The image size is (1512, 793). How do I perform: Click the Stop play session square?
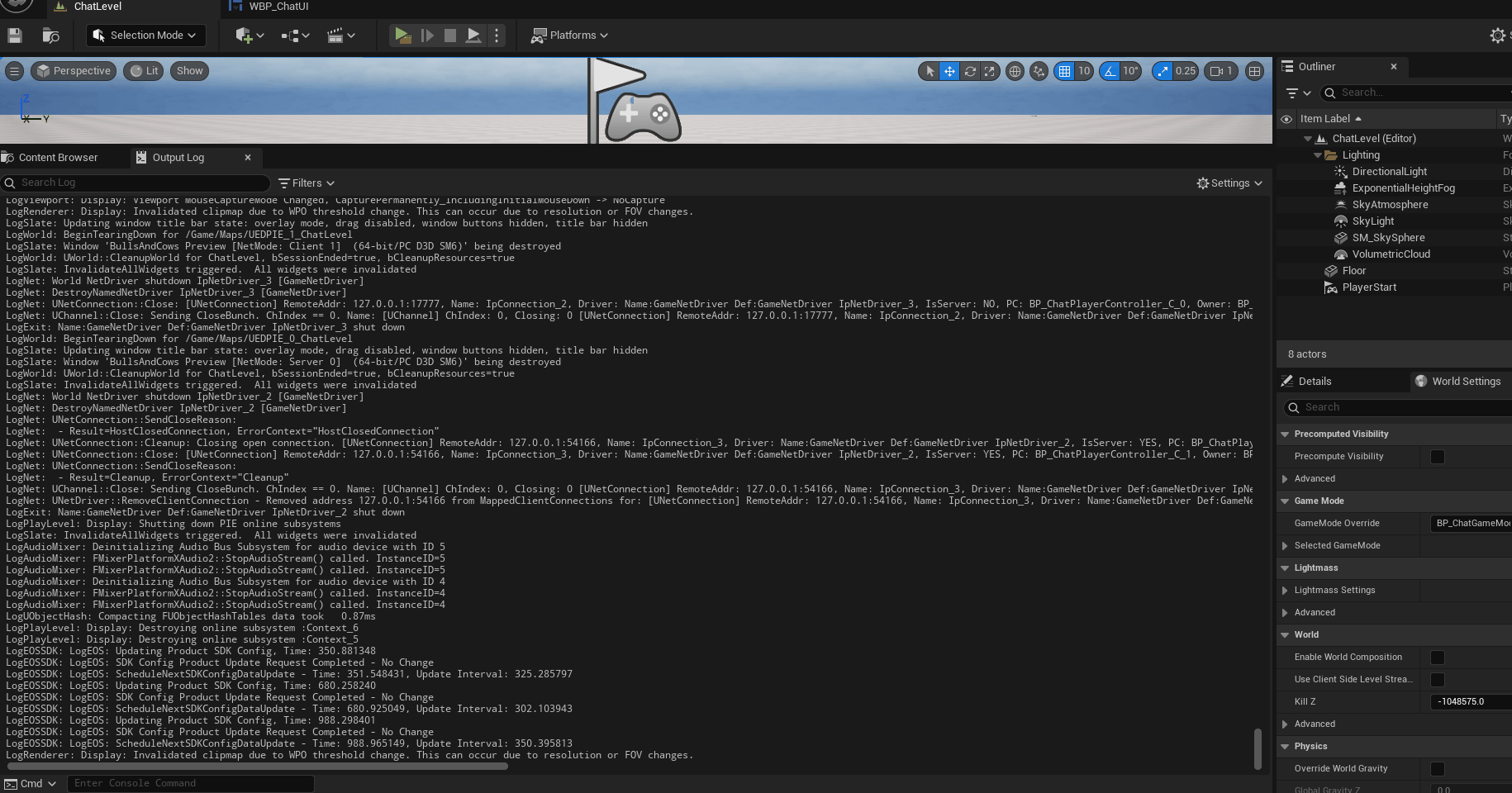pos(450,36)
